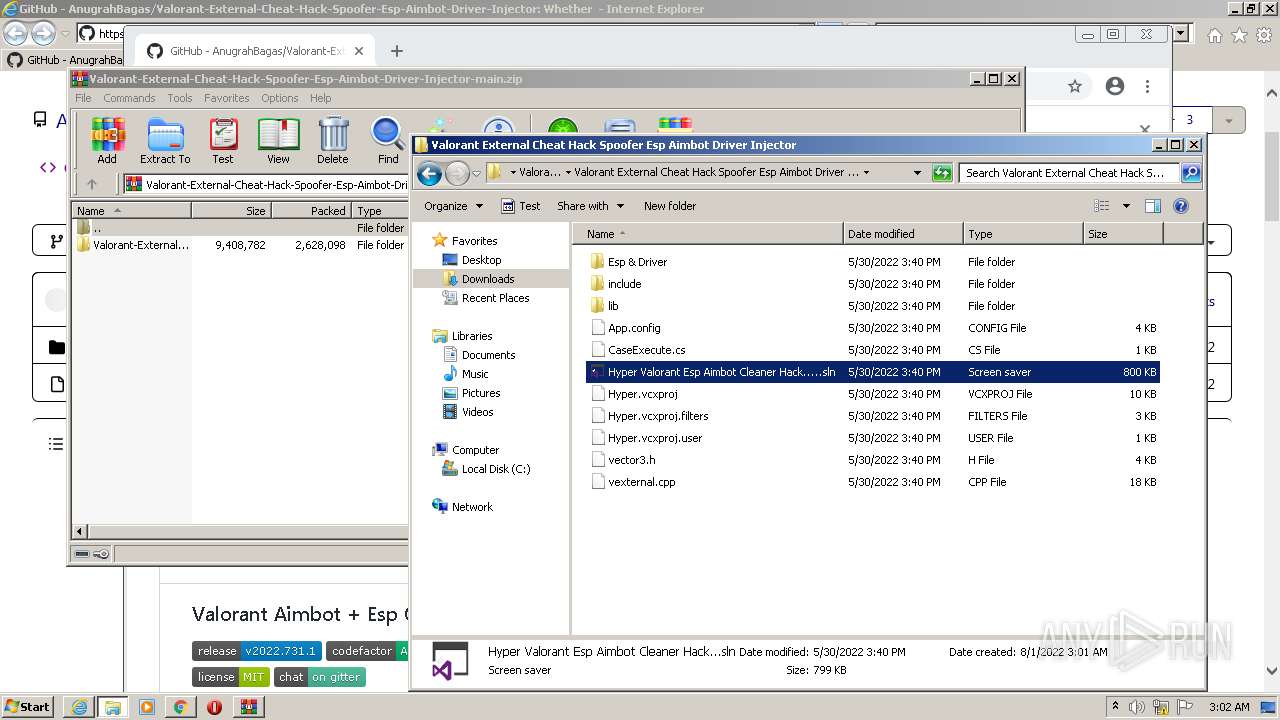Click the Chrome bookmark star icon
This screenshot has width=1280, height=720.
click(x=1075, y=86)
